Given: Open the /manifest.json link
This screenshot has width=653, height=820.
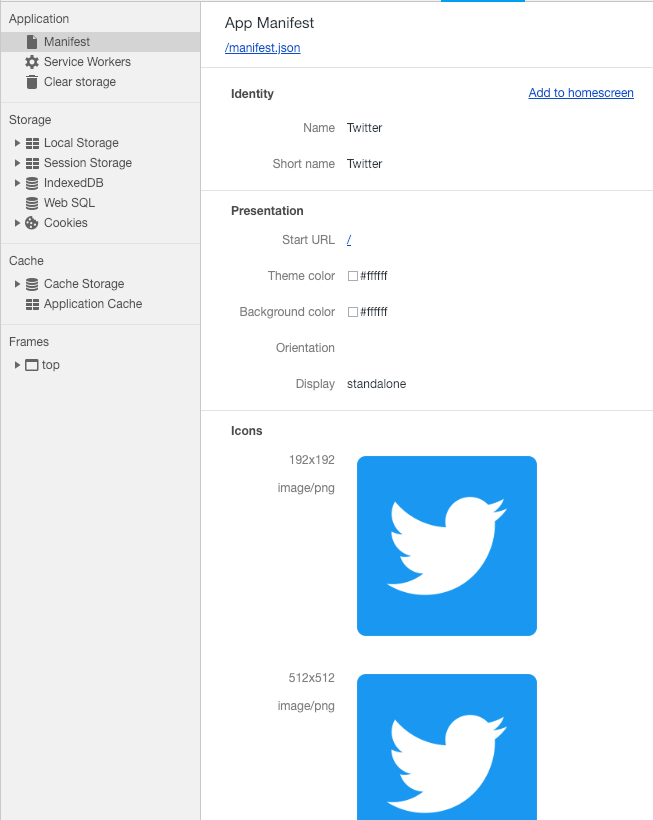Looking at the screenshot, I should (262, 48).
